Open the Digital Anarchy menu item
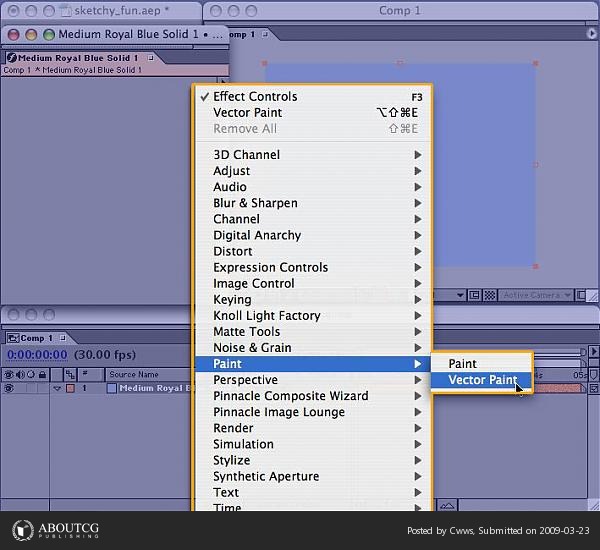 click(313, 235)
